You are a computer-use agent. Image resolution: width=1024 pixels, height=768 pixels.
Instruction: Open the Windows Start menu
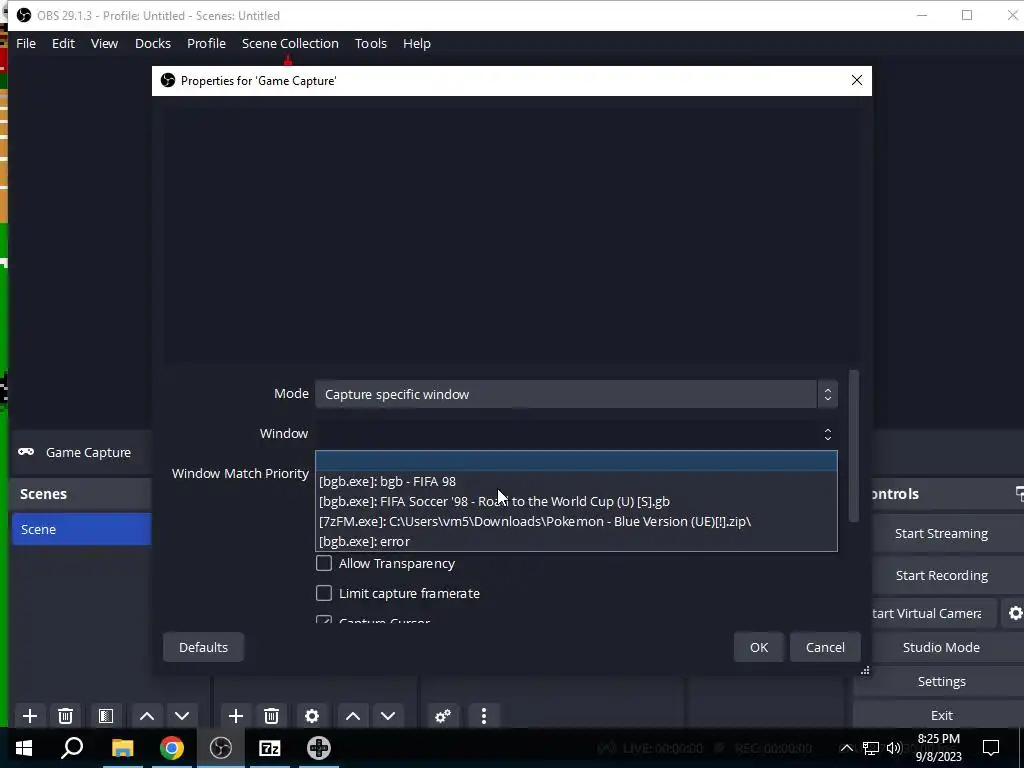click(x=24, y=748)
